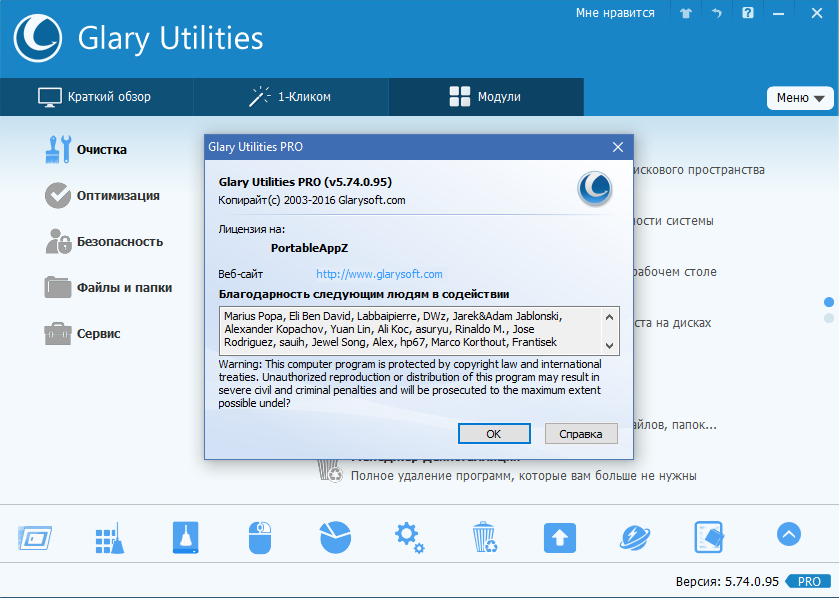
Task: Open the Context Menu Manager mouse icon
Action: click(x=260, y=538)
